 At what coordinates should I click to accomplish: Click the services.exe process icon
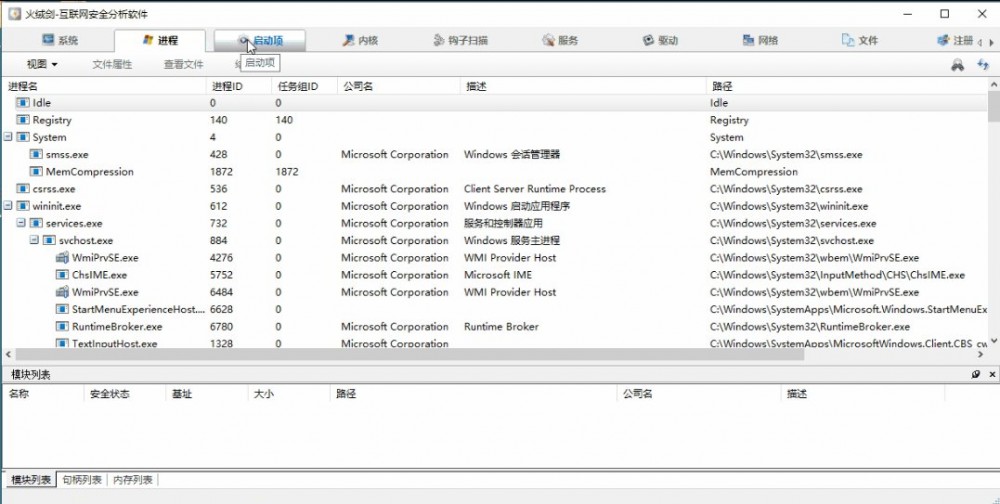pos(36,223)
